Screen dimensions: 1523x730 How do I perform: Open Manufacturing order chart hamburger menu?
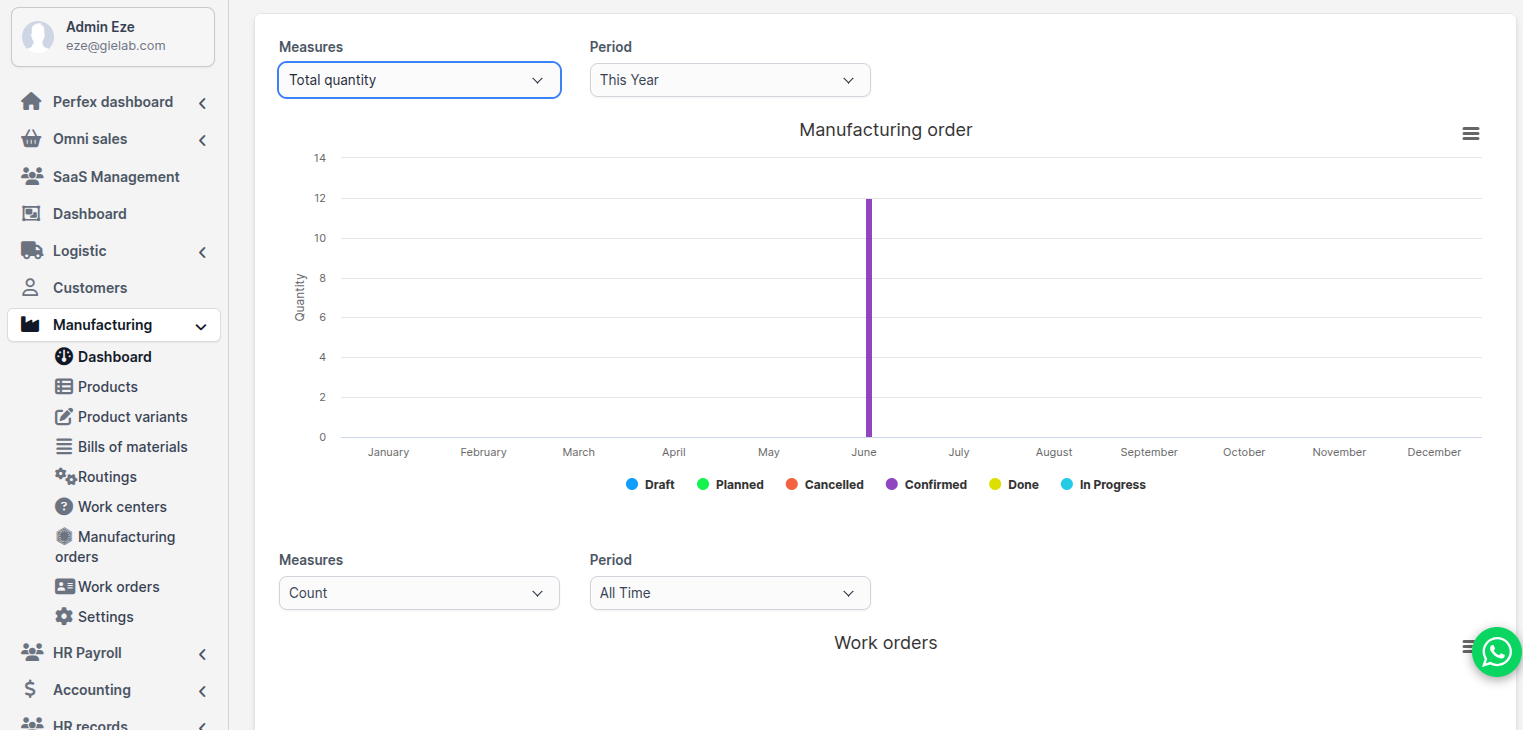point(1470,134)
